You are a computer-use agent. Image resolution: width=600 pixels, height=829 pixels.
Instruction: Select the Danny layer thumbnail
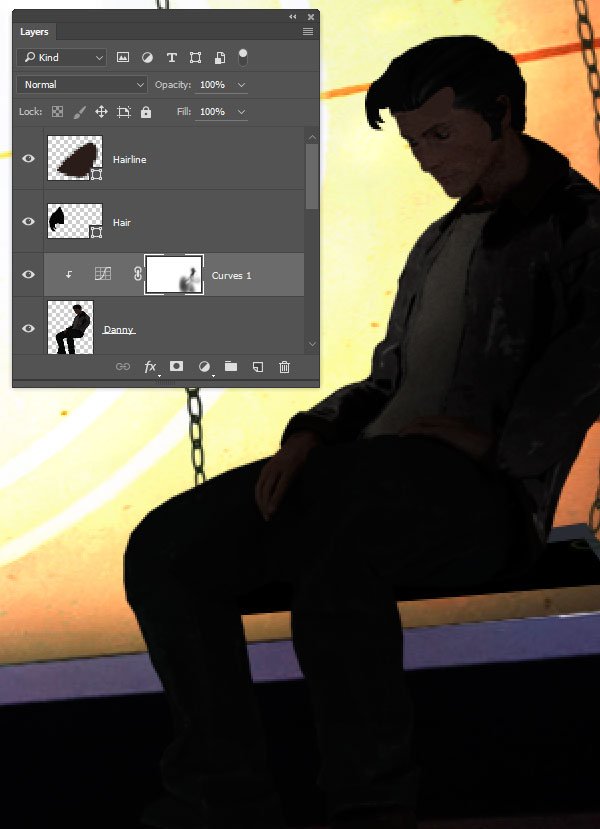70,327
